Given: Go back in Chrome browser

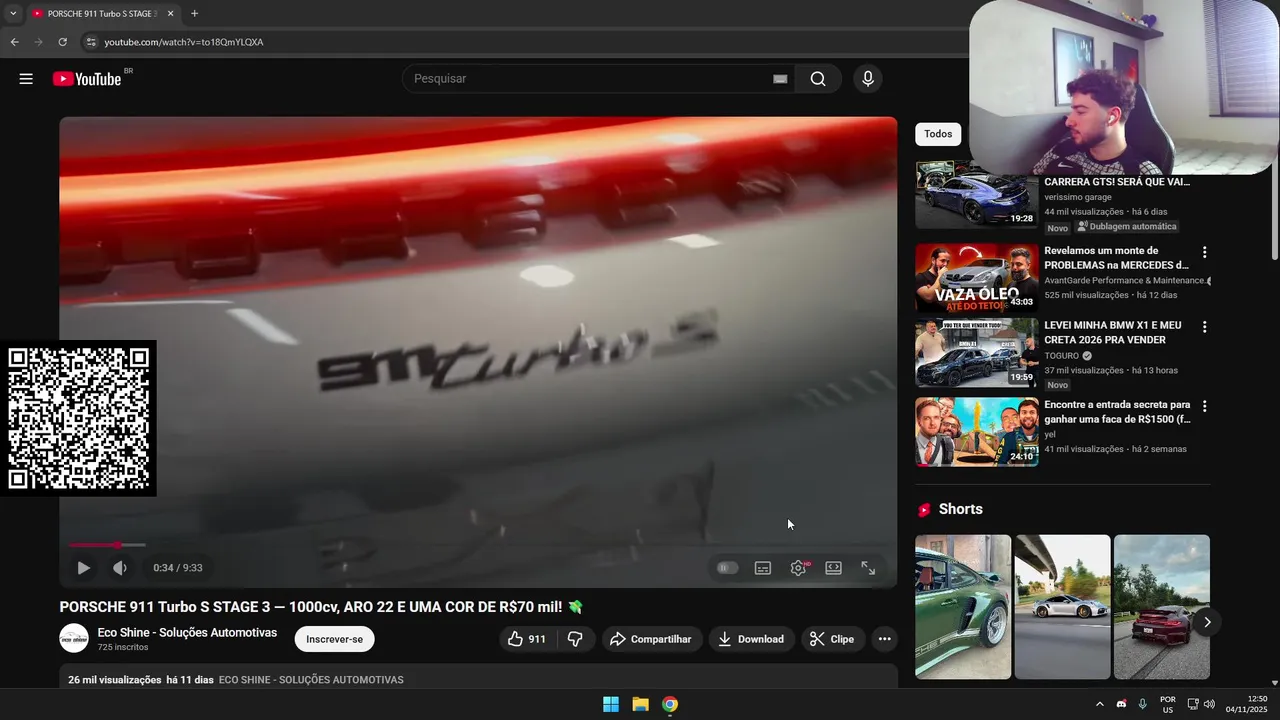Looking at the screenshot, I should (x=14, y=42).
